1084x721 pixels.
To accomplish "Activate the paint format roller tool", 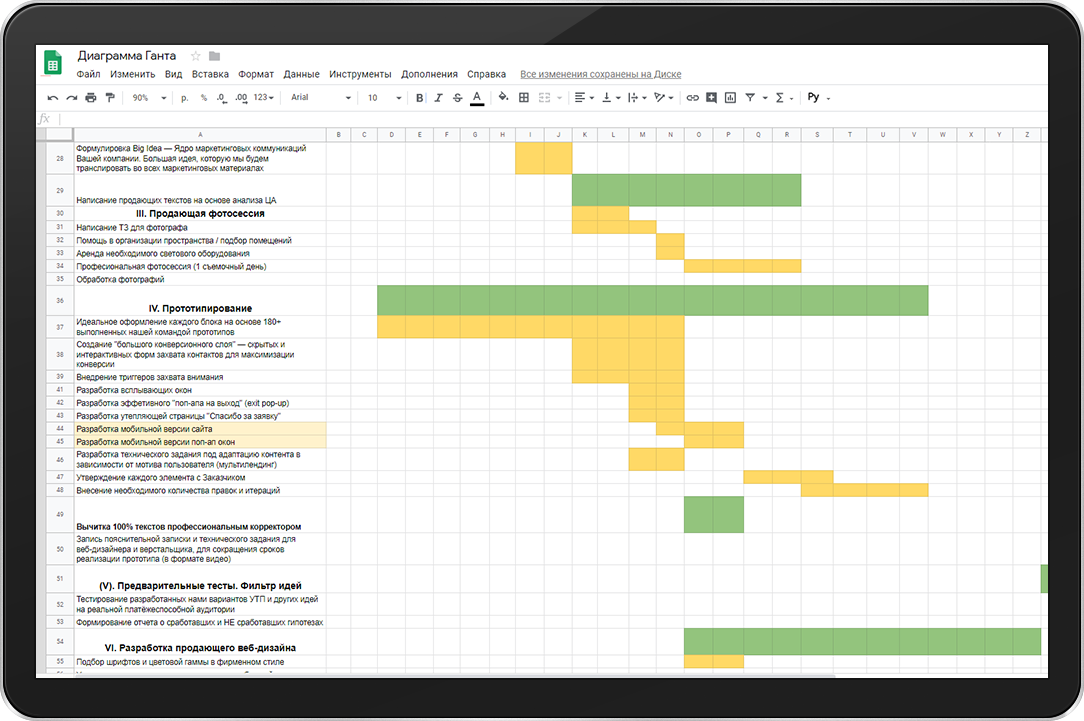I will coord(110,98).
